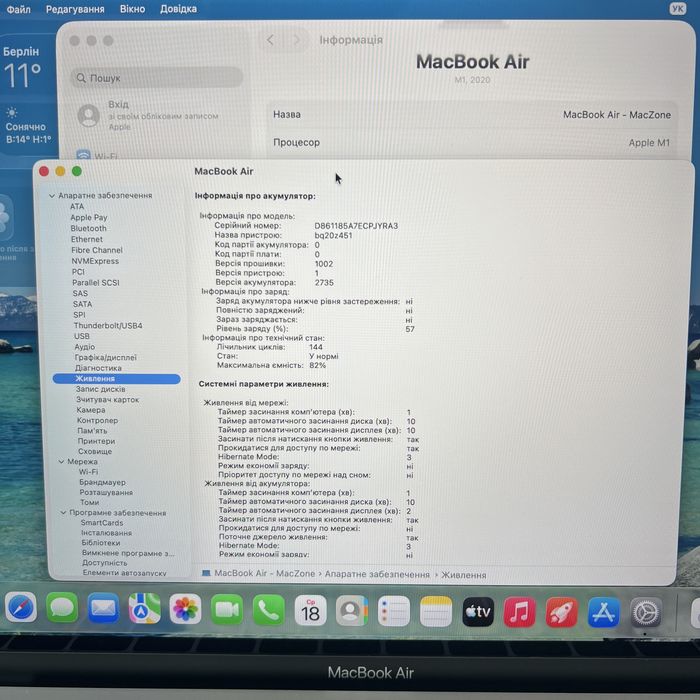Select Apple Pay in the sidebar
Image resolution: width=700 pixels, height=700 pixels.
(89, 217)
